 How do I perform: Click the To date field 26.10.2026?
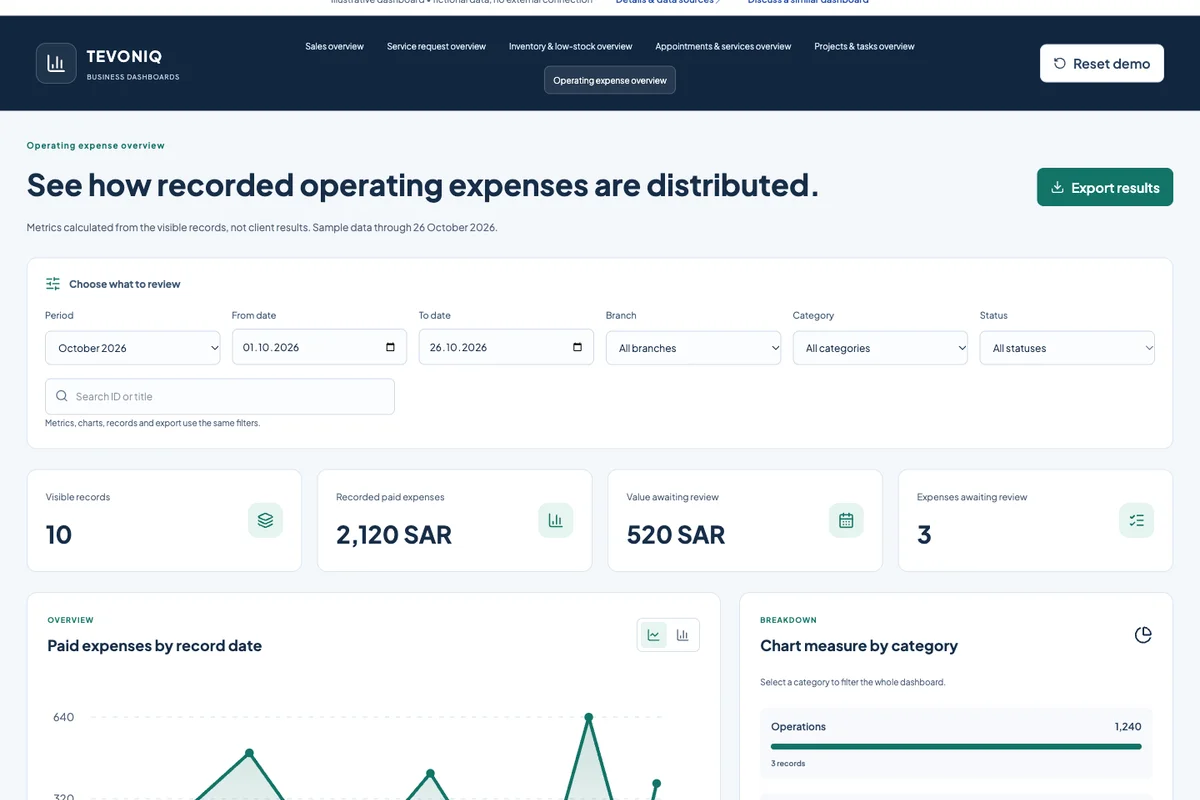pos(506,347)
